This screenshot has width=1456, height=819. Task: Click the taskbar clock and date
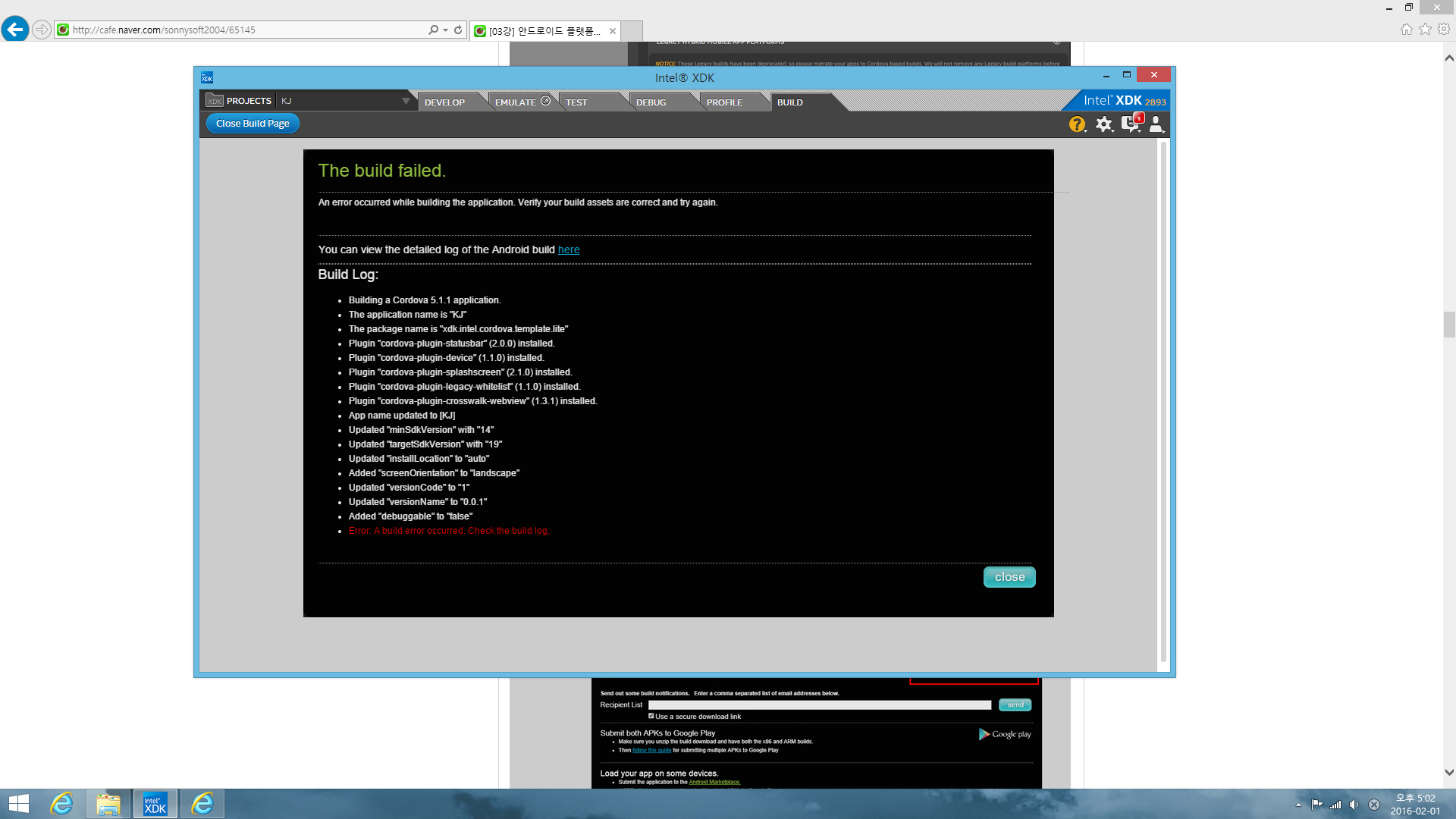1415,804
